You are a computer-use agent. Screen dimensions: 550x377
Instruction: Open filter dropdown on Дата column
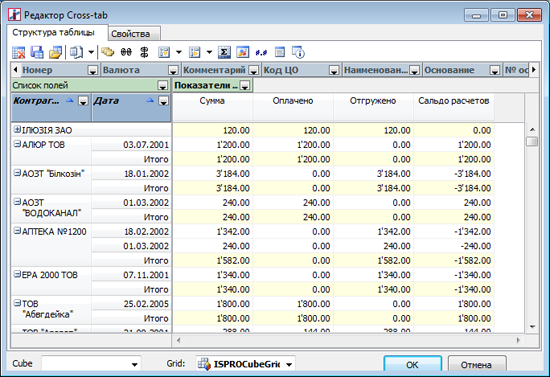click(x=163, y=101)
